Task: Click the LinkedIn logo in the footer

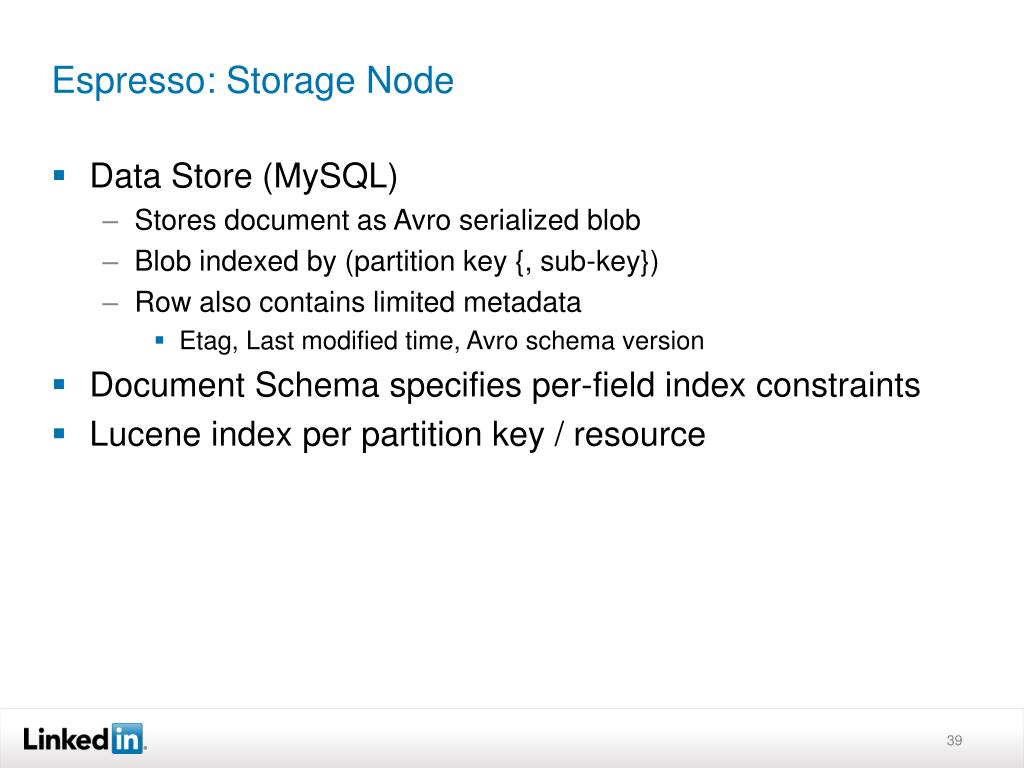Action: (x=84, y=739)
